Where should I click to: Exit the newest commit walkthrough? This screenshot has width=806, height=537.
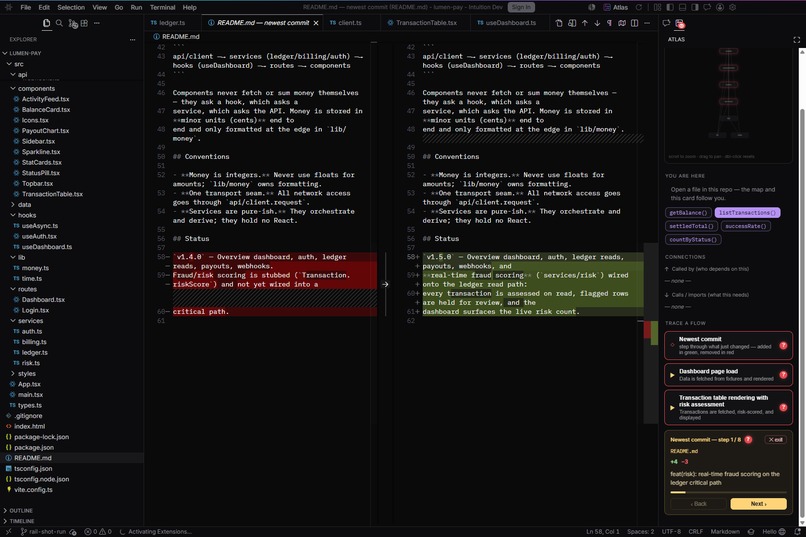tap(775, 440)
